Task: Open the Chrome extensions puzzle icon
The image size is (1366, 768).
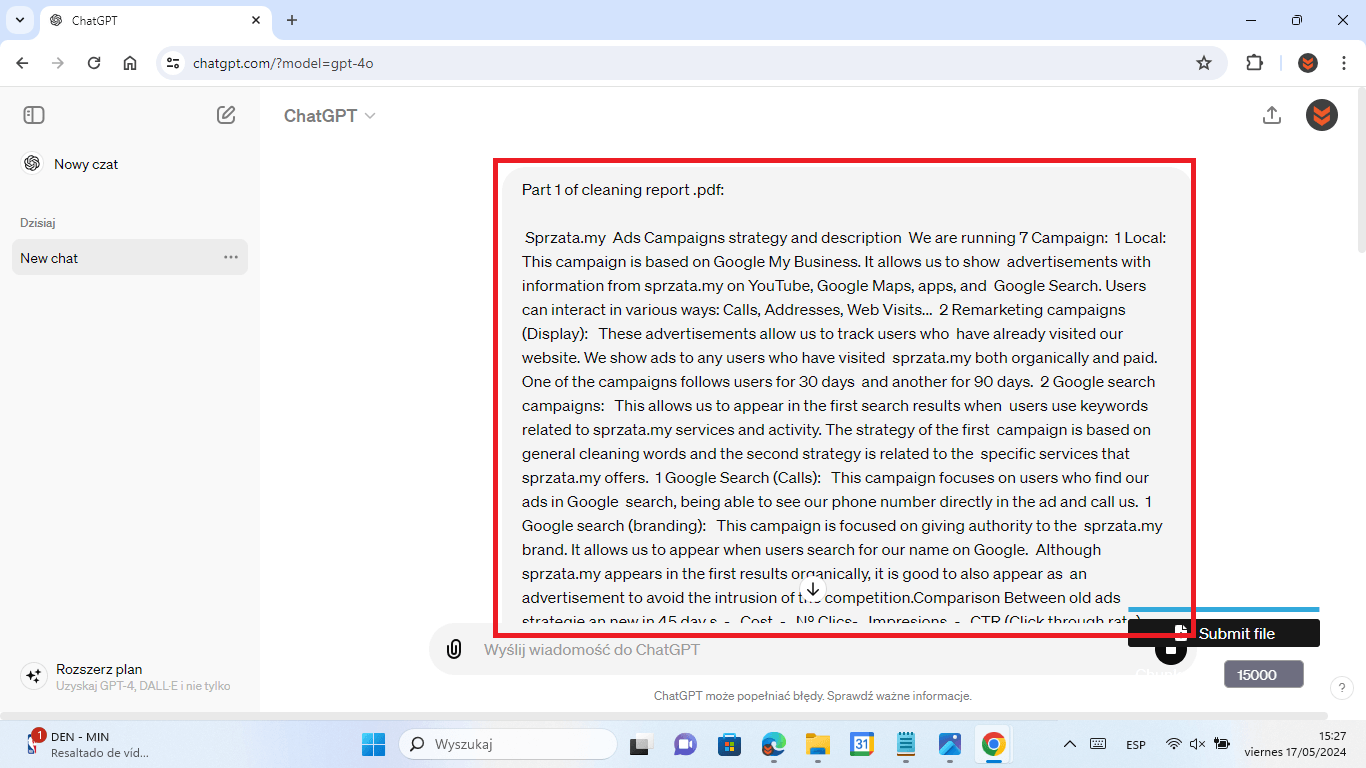Action: click(x=1254, y=63)
